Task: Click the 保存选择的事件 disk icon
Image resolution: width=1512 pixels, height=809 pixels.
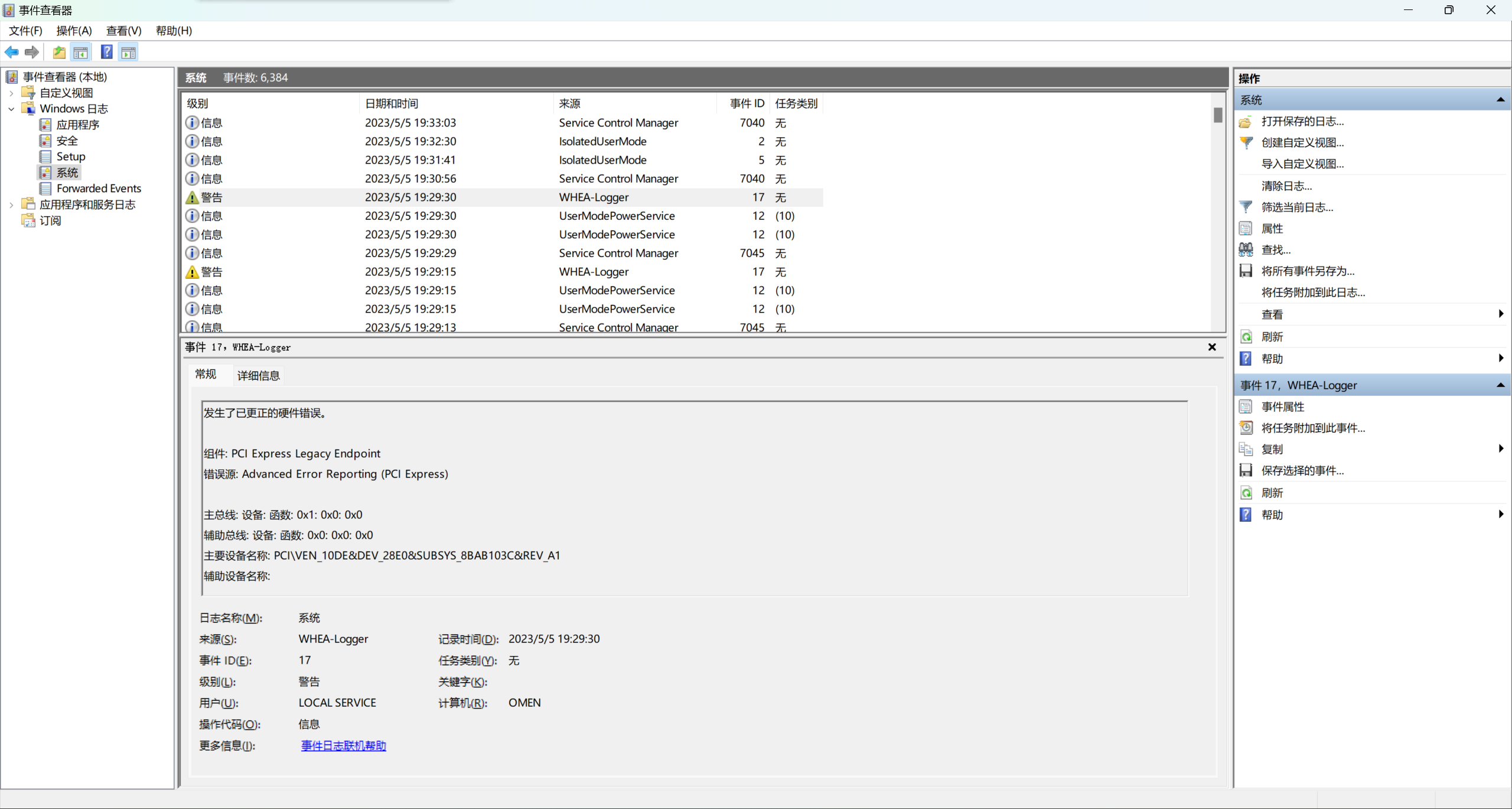Action: pyautogui.click(x=1246, y=470)
